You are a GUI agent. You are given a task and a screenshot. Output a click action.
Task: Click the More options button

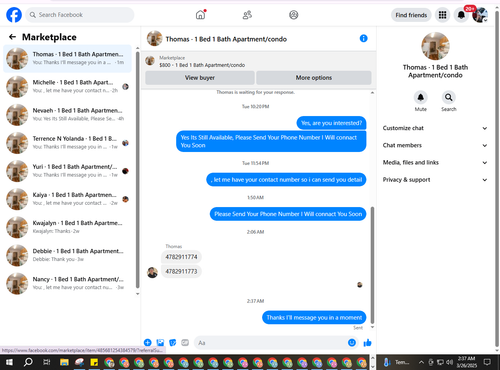pos(314,78)
